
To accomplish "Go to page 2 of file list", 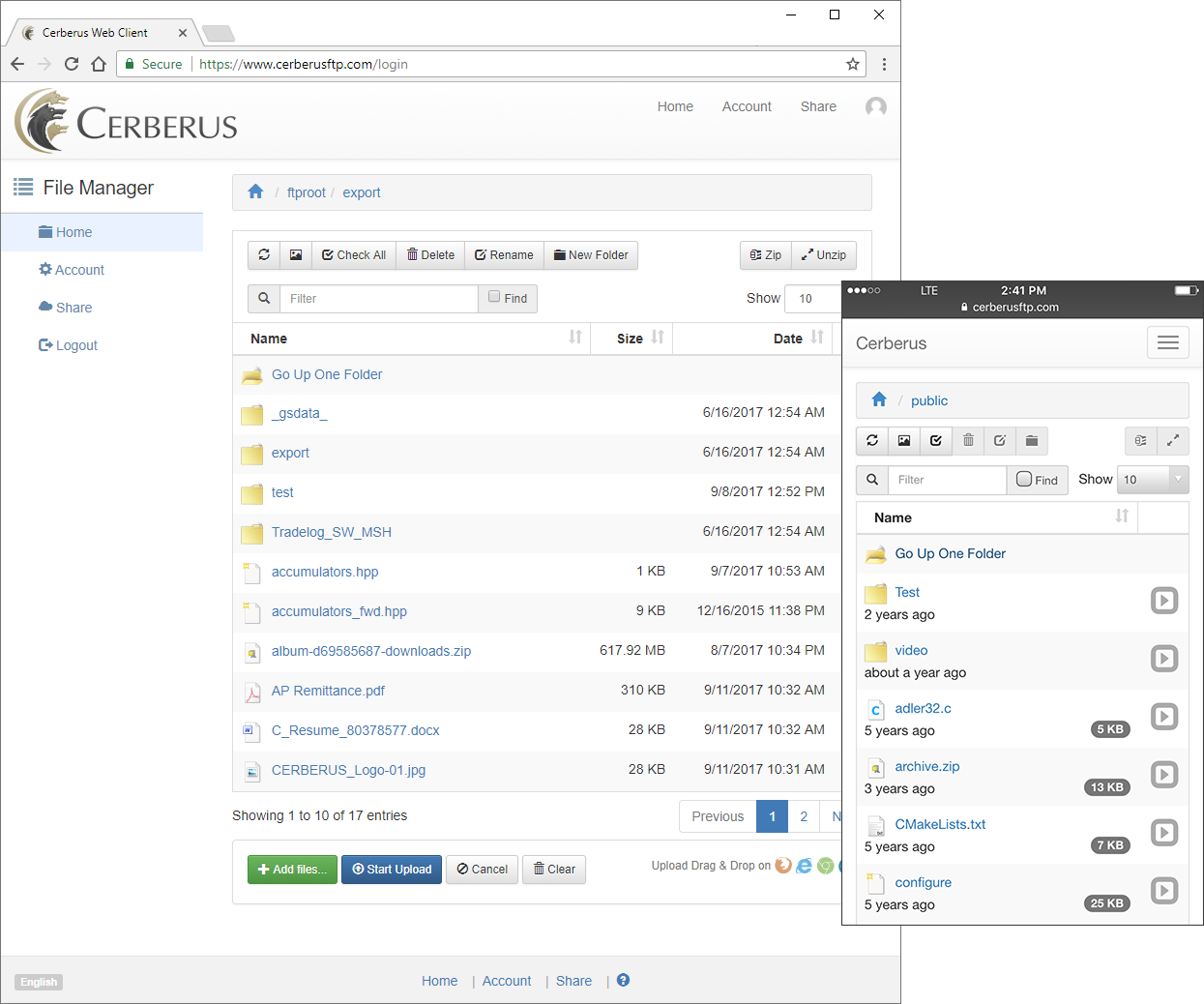I will [x=804, y=816].
